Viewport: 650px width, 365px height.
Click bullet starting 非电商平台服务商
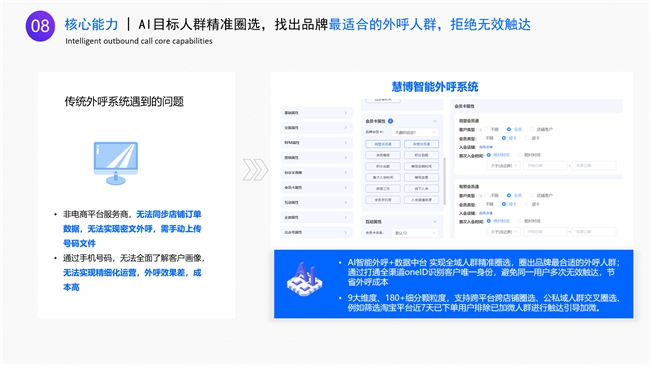coord(132,229)
